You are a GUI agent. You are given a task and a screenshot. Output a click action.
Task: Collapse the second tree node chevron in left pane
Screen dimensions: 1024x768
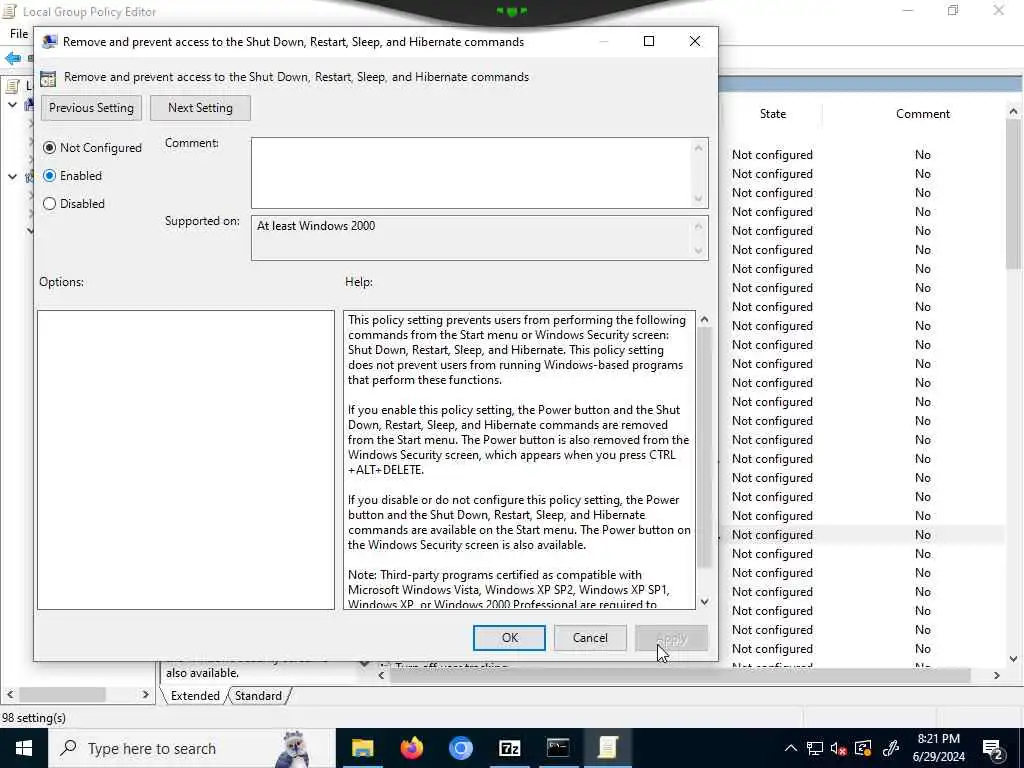[x=12, y=176]
